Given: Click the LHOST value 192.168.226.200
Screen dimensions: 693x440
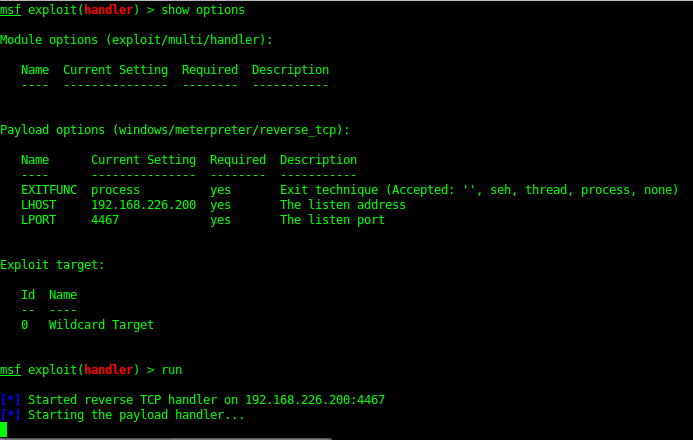Looking at the screenshot, I should pos(144,205).
